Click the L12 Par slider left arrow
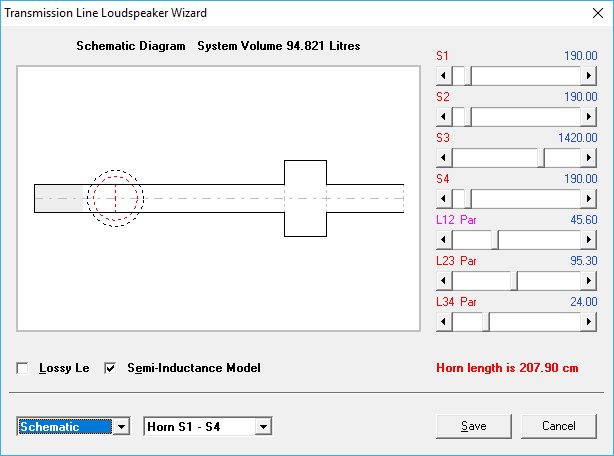The height and width of the screenshot is (456, 614). pyautogui.click(x=444, y=240)
